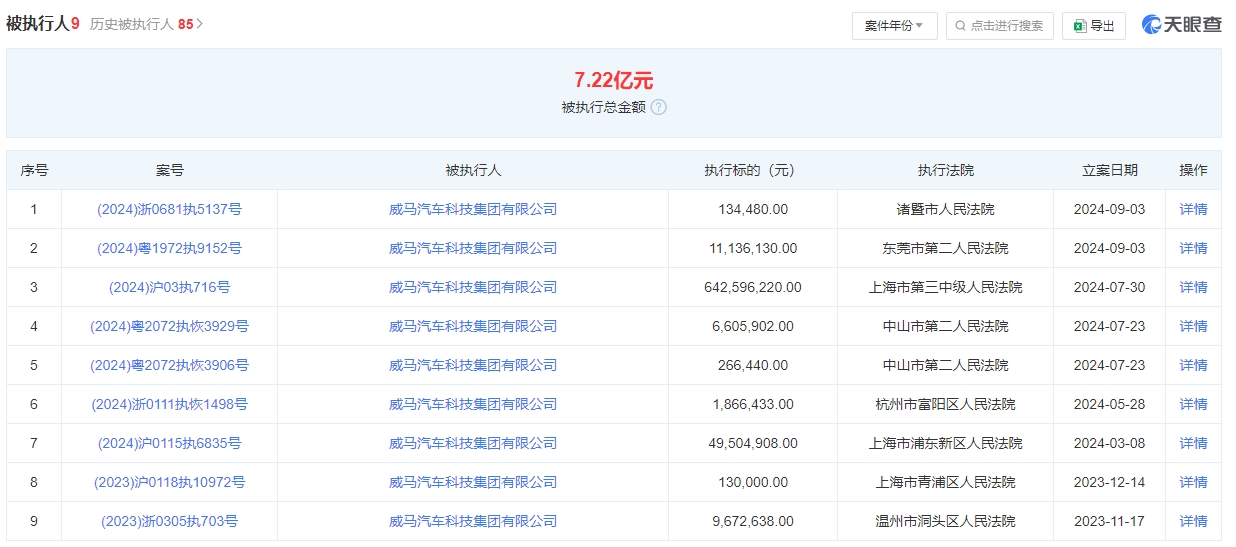Click the date 2024-05-28
The height and width of the screenshot is (547, 1236).
pos(1110,404)
